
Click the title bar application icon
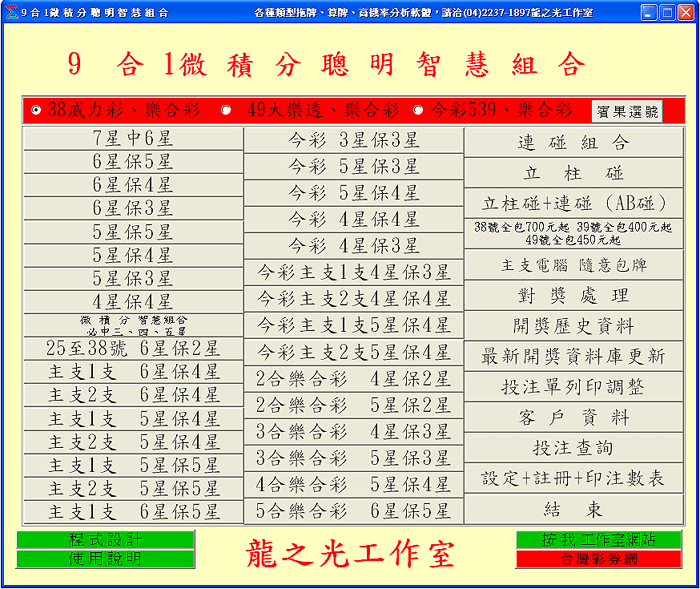[x=11, y=12]
